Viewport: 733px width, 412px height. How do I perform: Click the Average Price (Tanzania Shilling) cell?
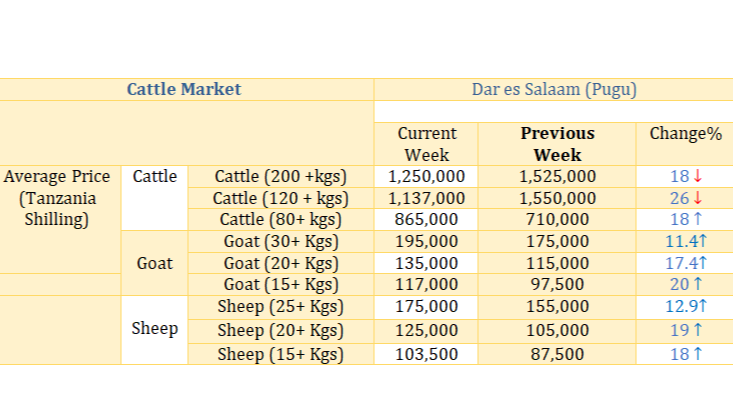click(57, 198)
